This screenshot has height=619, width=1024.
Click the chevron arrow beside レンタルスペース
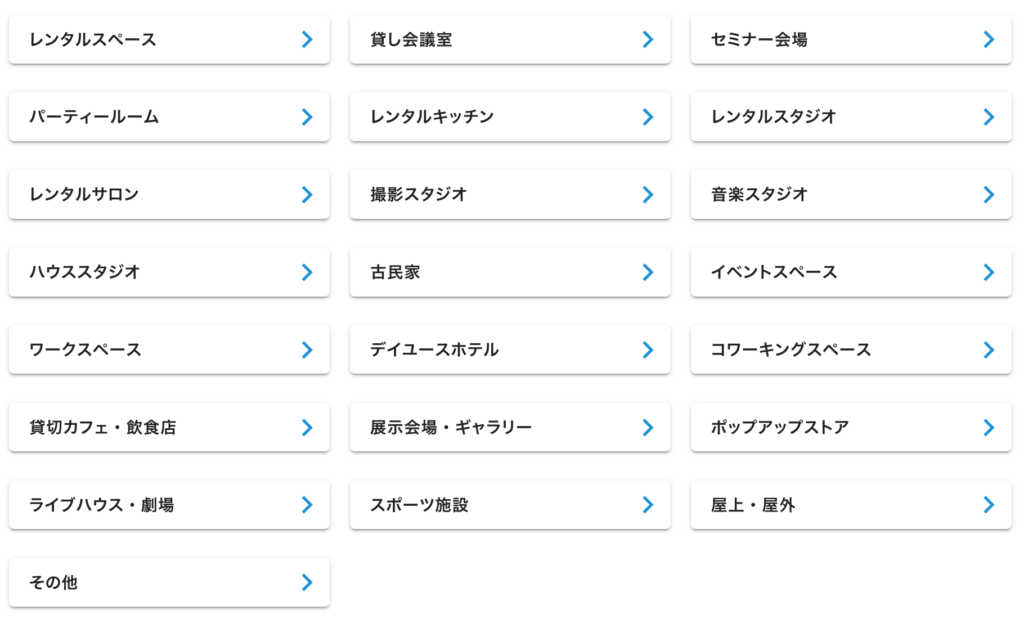pyautogui.click(x=307, y=40)
